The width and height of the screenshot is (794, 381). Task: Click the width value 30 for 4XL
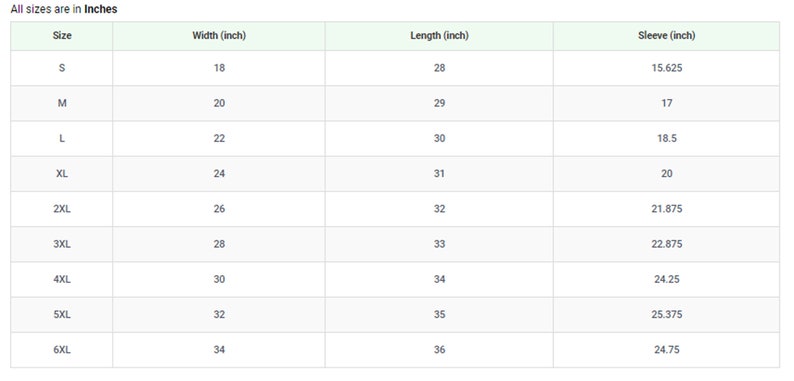pos(219,279)
